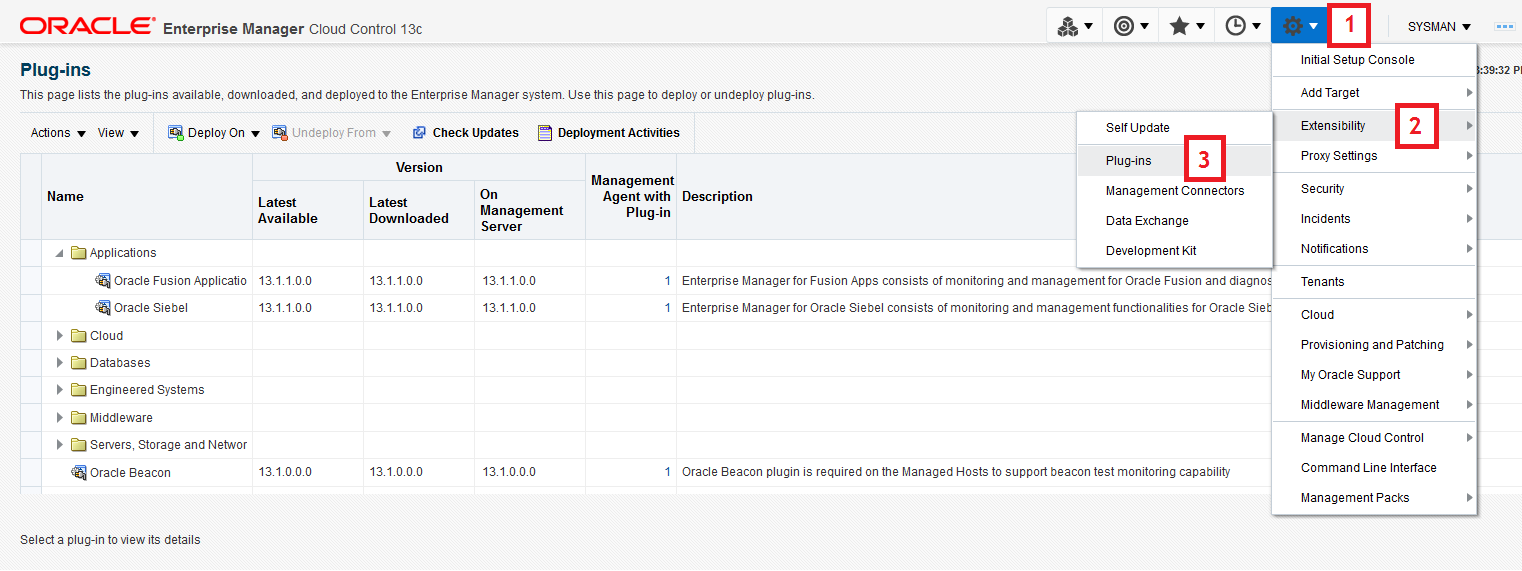The width and height of the screenshot is (1522, 571).
Task: Click the Deployment Activities icon
Action: click(545, 132)
